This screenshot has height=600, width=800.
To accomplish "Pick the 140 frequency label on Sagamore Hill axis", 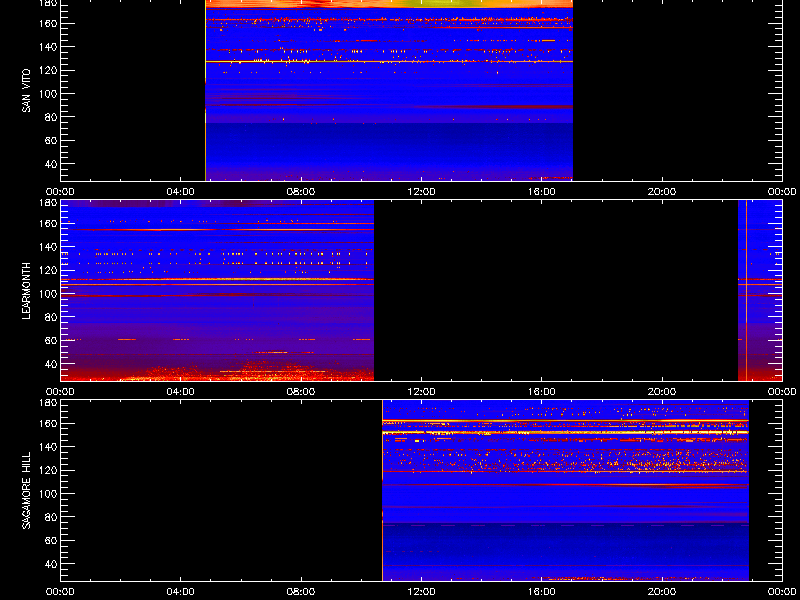I will [x=49, y=447].
